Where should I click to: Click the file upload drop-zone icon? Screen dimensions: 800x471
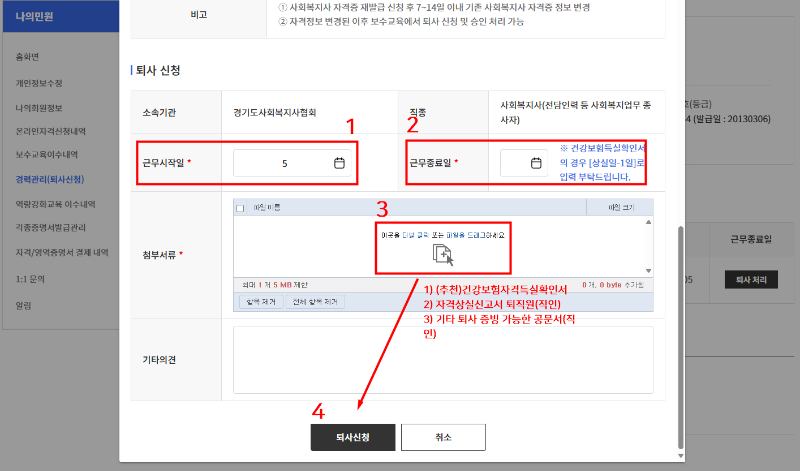tap(443, 255)
